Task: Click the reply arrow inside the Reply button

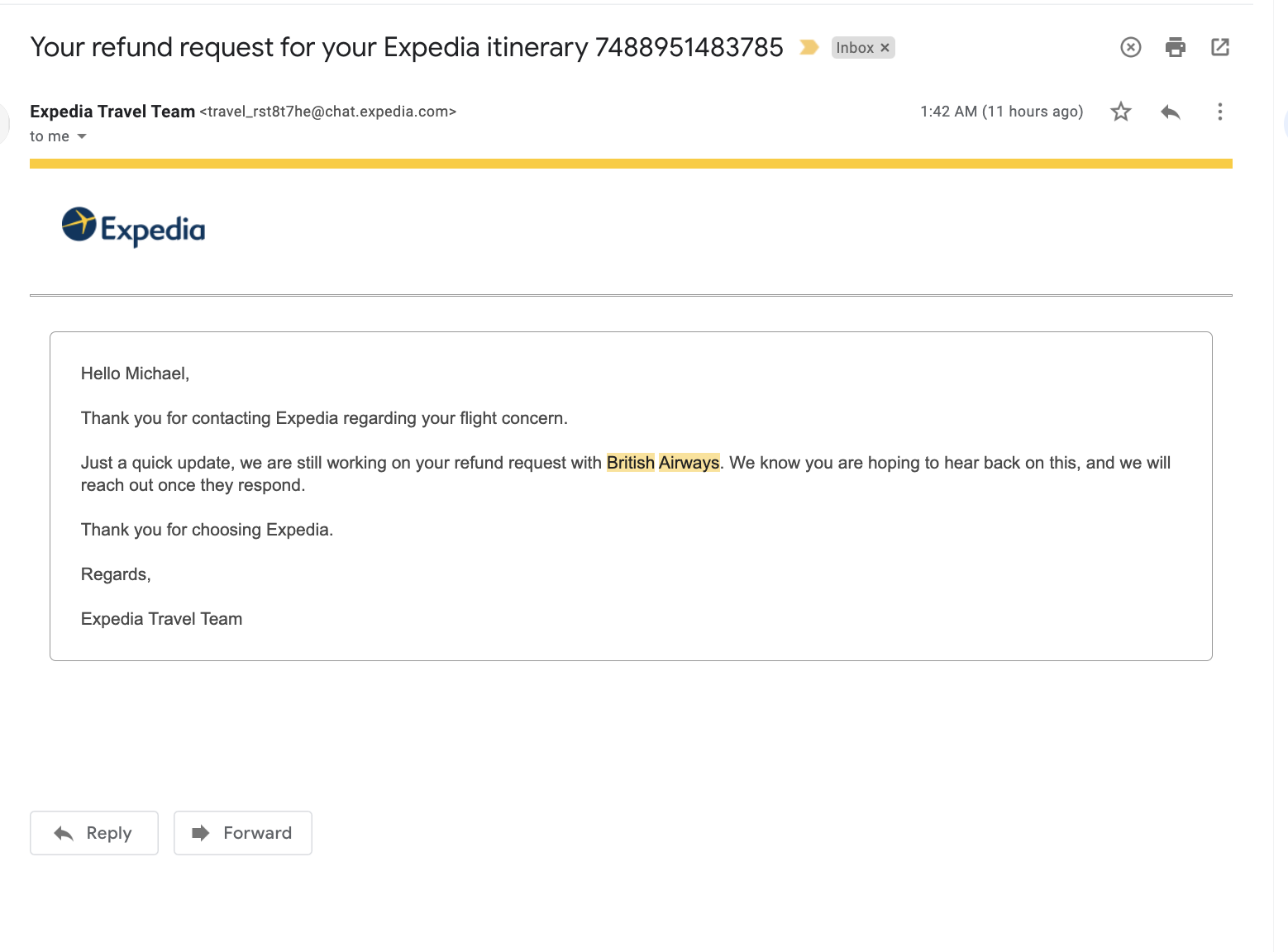Action: point(64,833)
